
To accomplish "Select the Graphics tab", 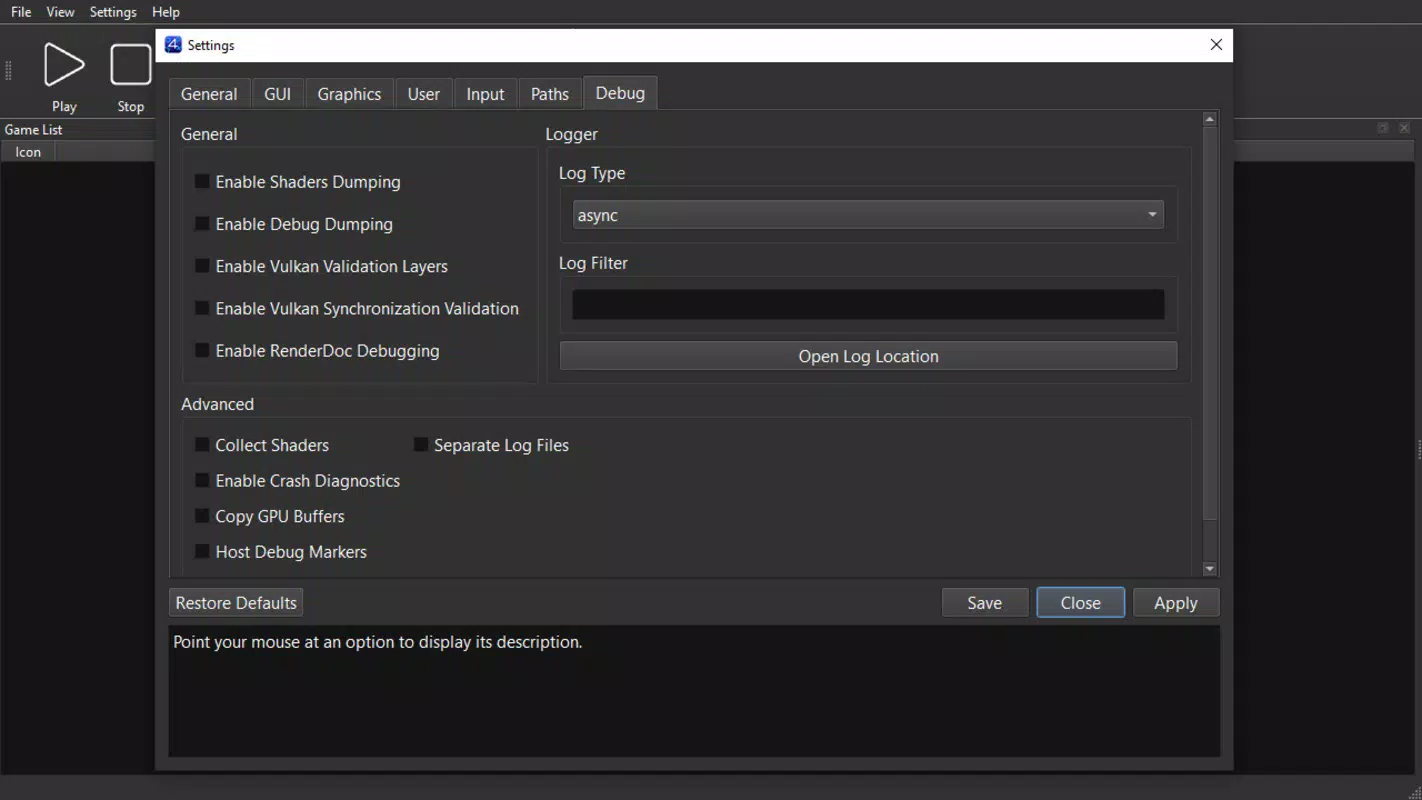I will (349, 94).
